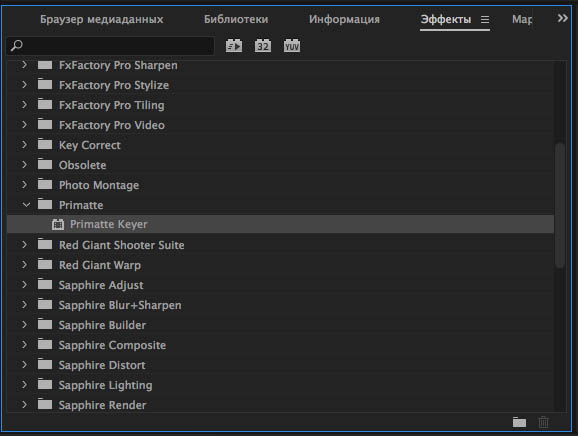
Task: Expand Key Correct folder
Action: pyautogui.click(x=24, y=144)
